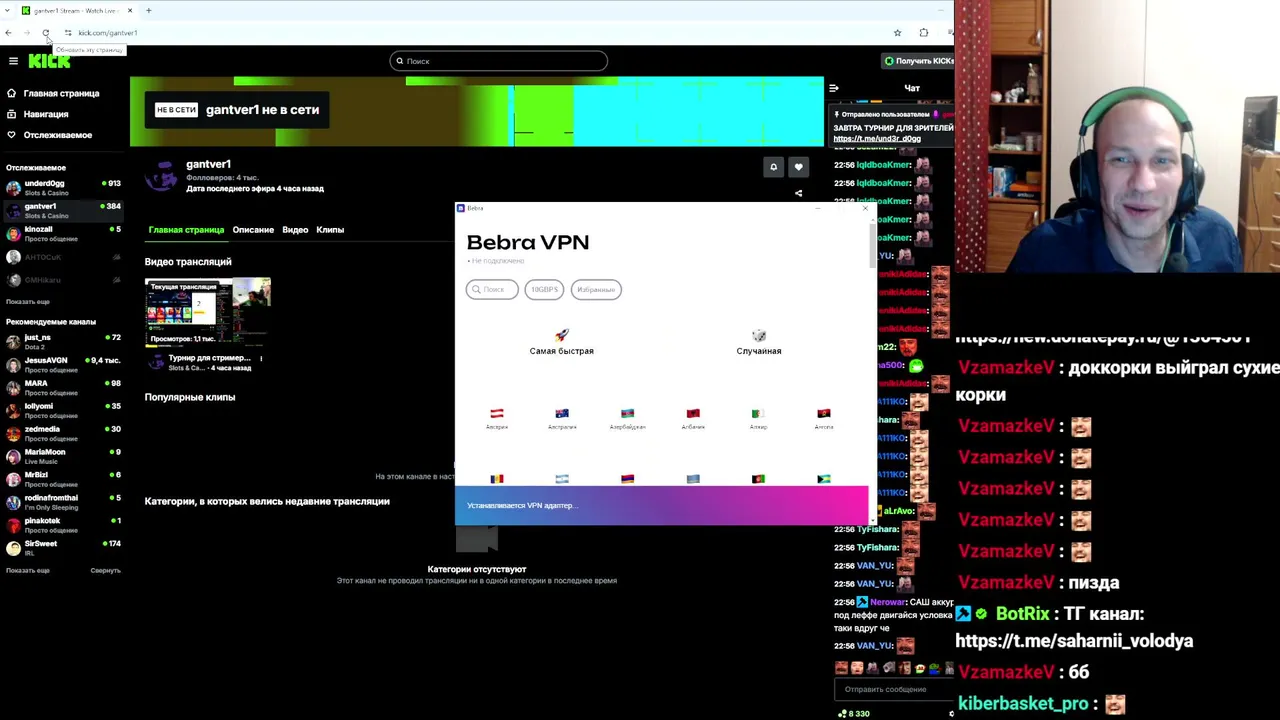The height and width of the screenshot is (720, 1280).
Task: Switch to the Главная страница channel tab
Action: click(186, 230)
